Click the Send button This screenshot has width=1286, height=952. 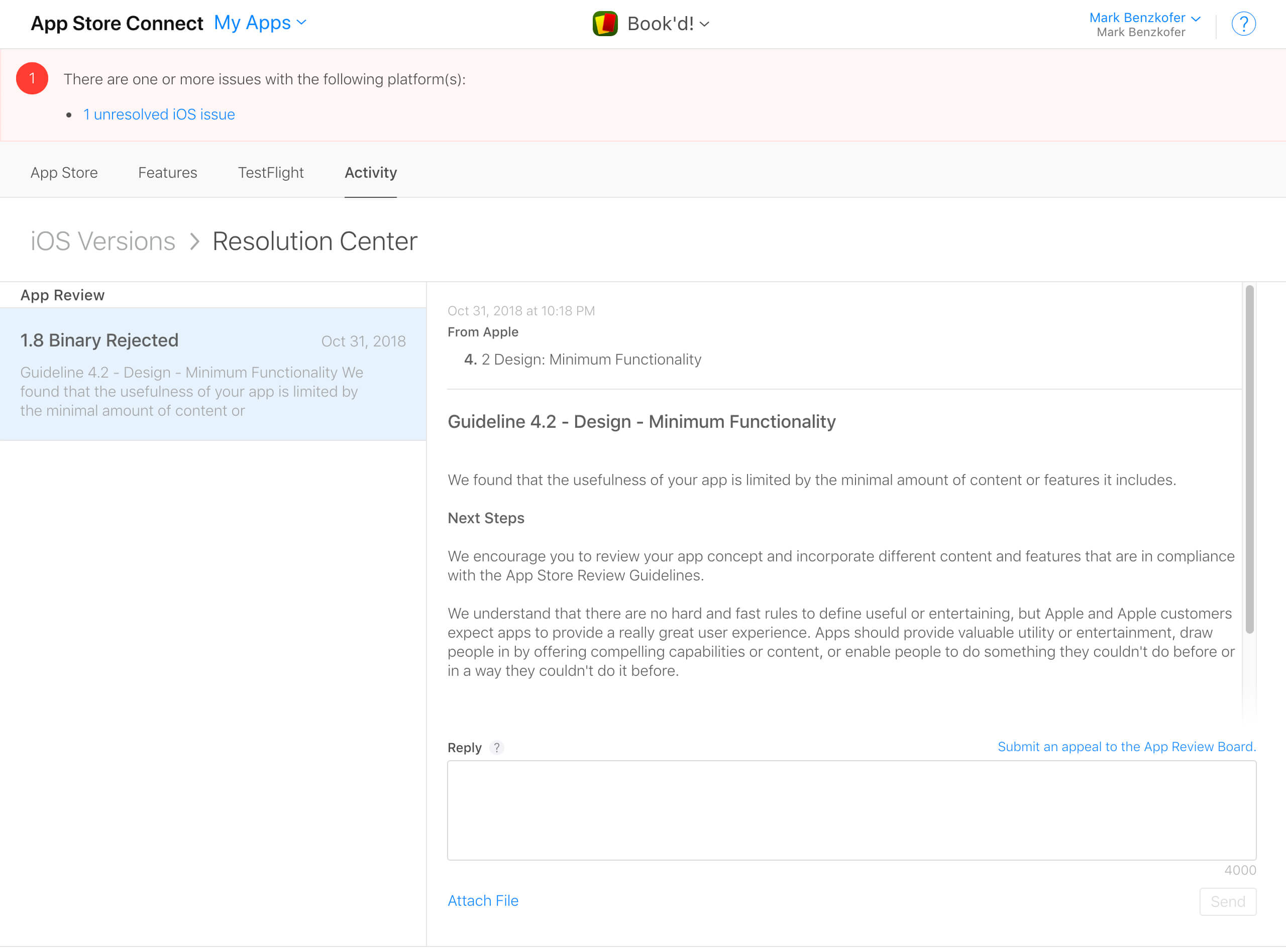(x=1228, y=901)
